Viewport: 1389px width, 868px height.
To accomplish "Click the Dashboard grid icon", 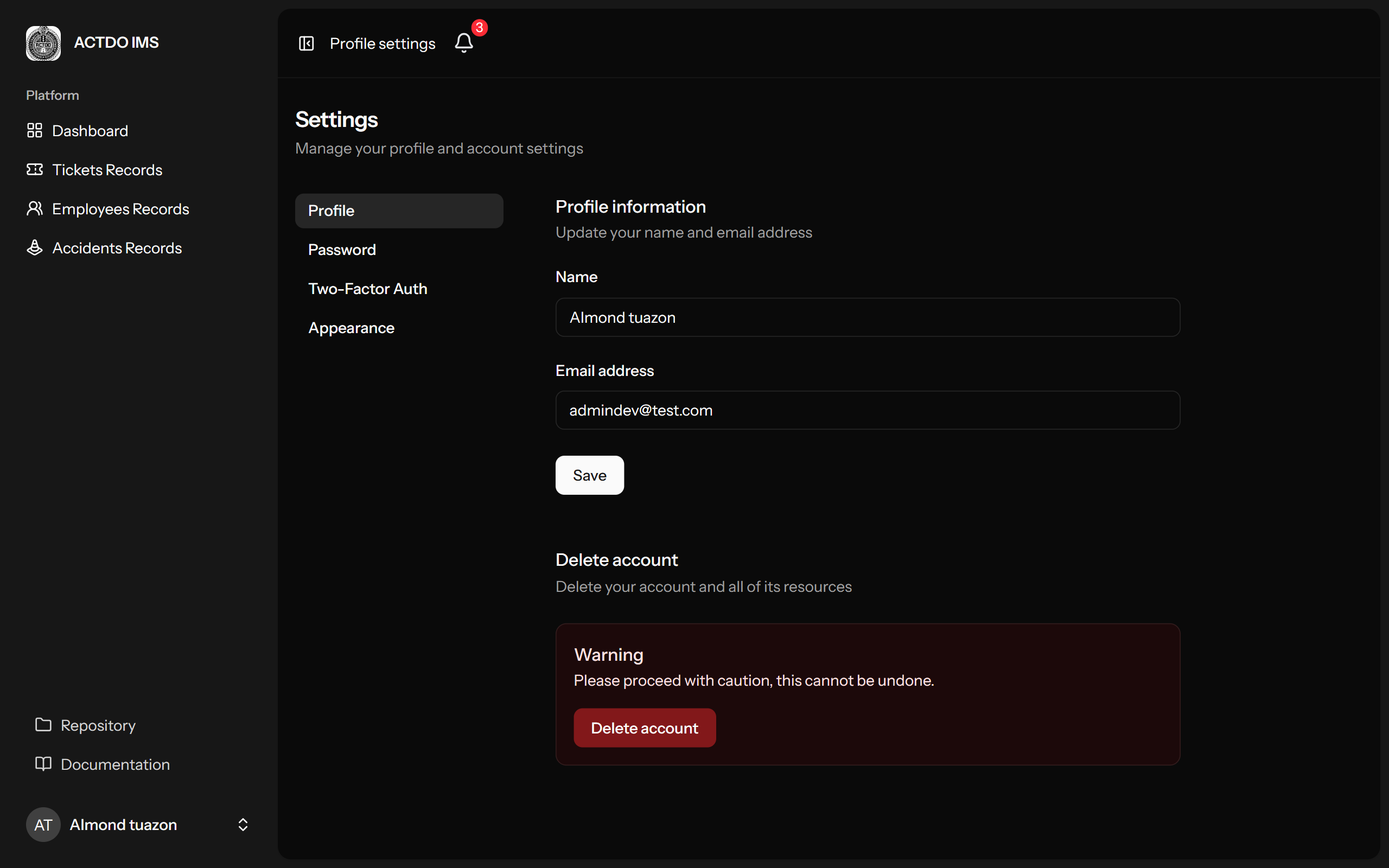I will tap(34, 131).
